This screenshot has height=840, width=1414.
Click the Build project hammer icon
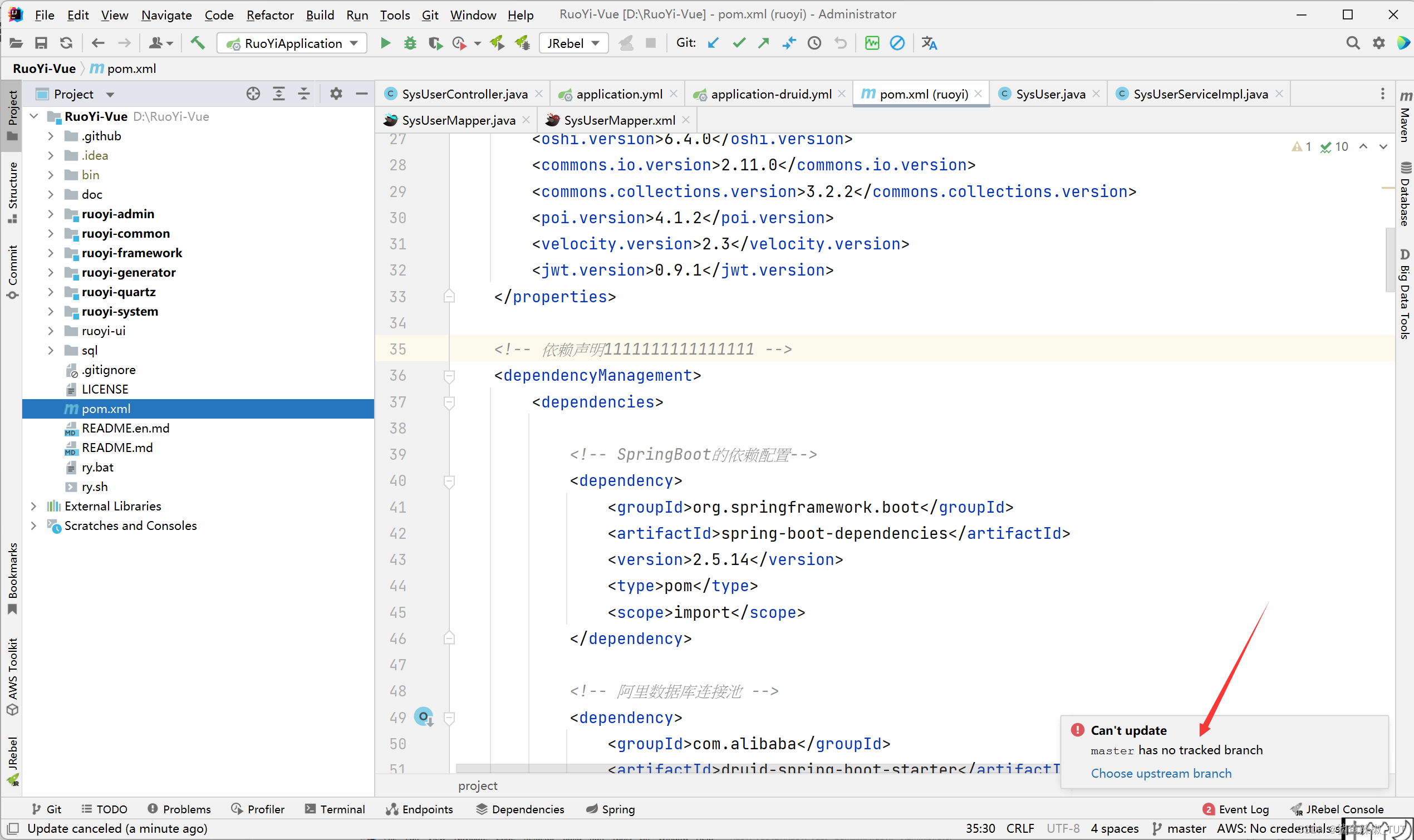click(198, 43)
